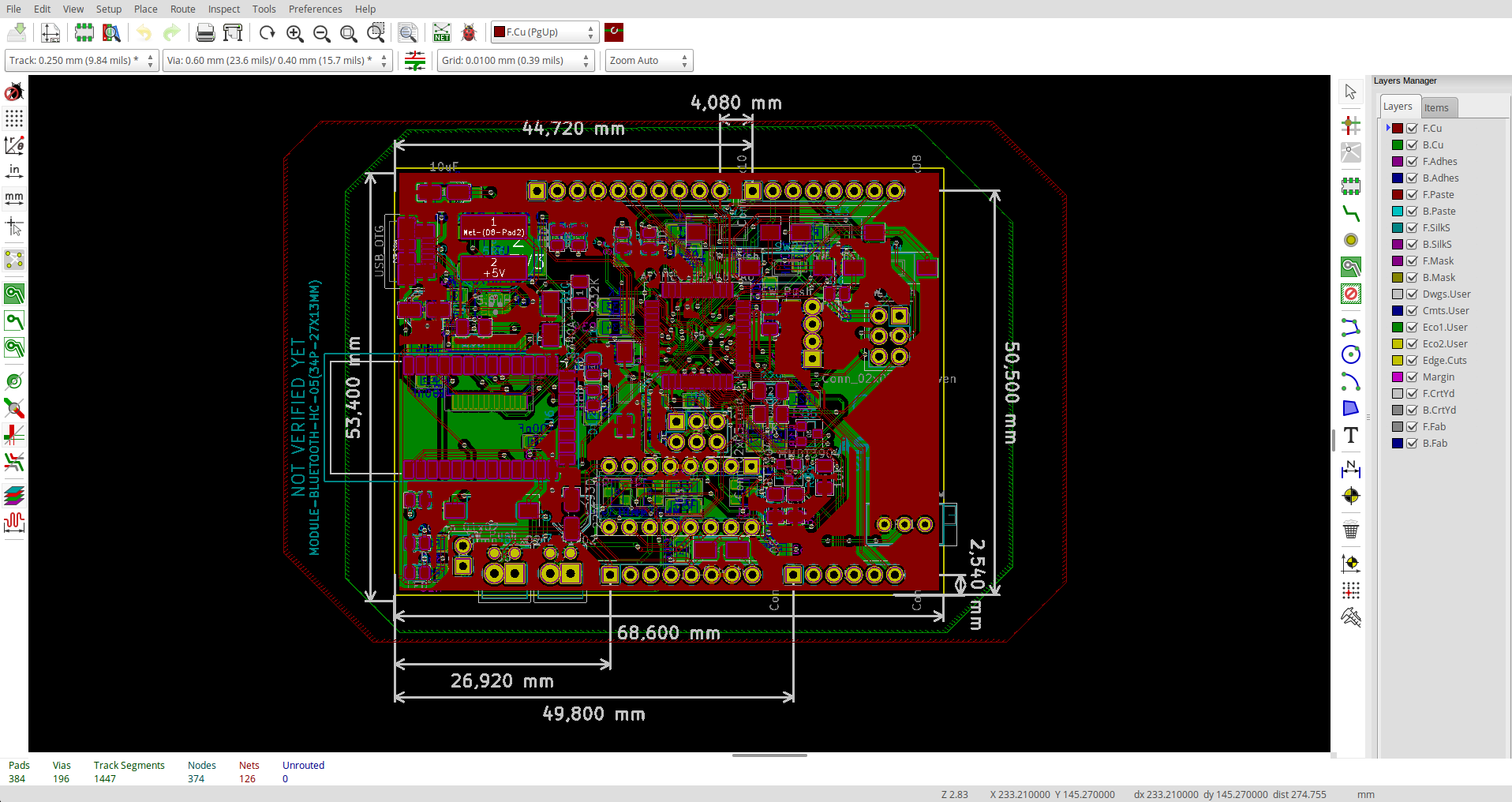The width and height of the screenshot is (1512, 802).
Task: Uncheck the F.Fab layer checkbox
Action: (1413, 426)
